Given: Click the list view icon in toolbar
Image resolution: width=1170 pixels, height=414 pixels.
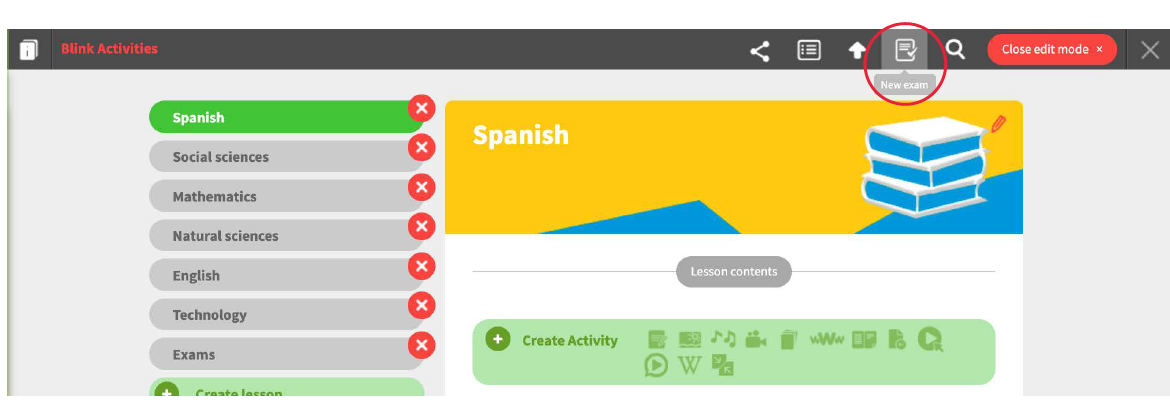Looking at the screenshot, I should coord(809,50).
